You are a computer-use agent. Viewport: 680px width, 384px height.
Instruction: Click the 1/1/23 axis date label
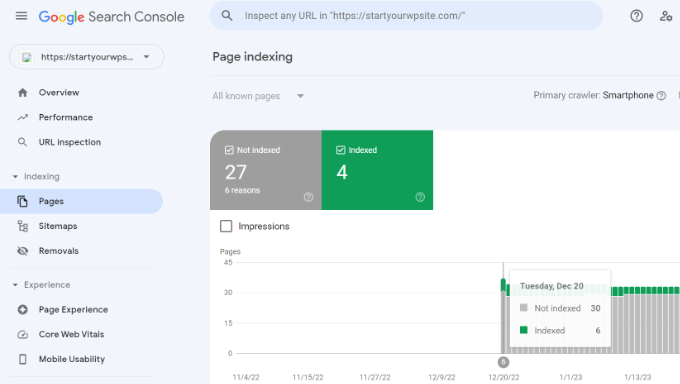(x=571, y=377)
